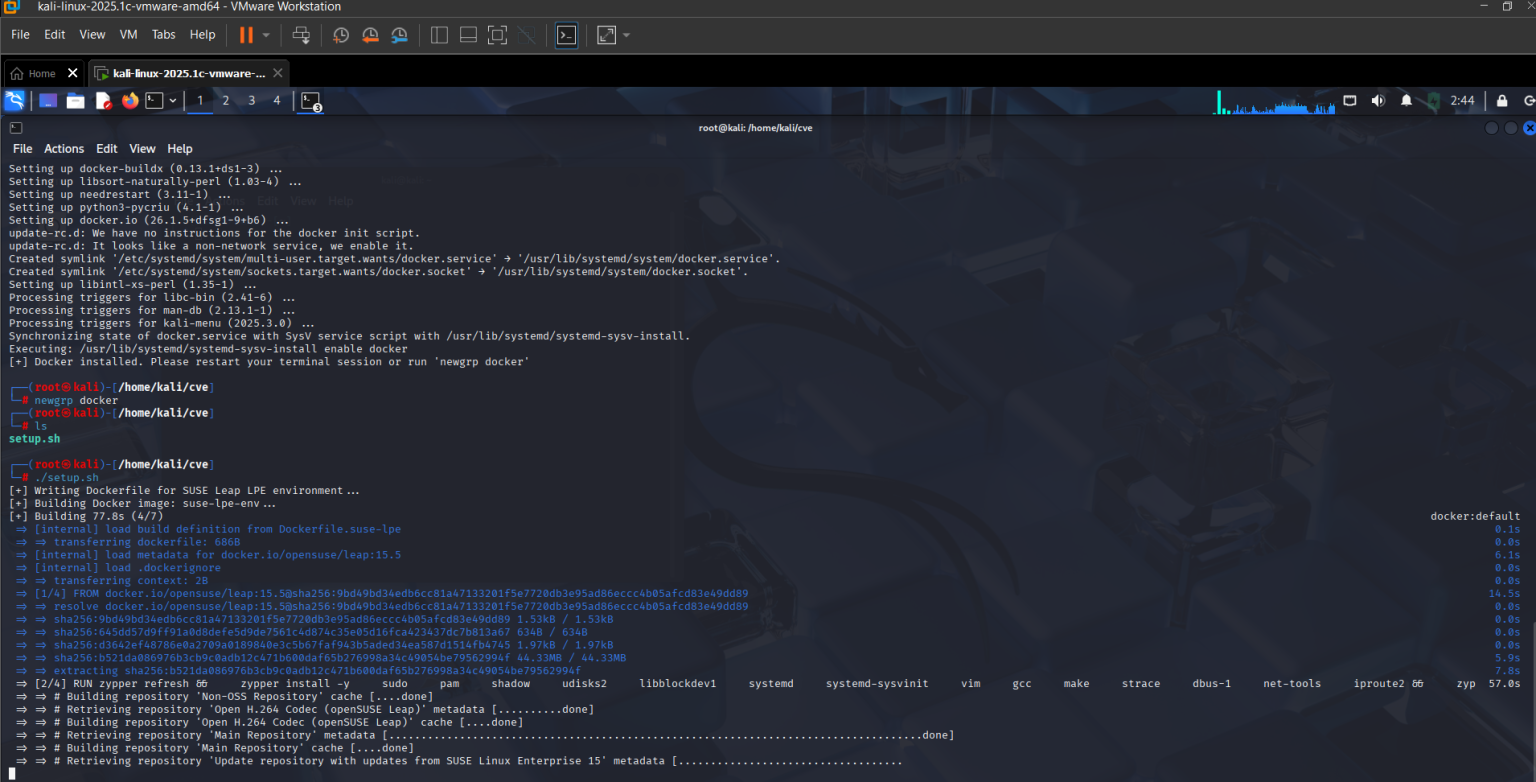Take a new VM snapshot

[x=341, y=35]
